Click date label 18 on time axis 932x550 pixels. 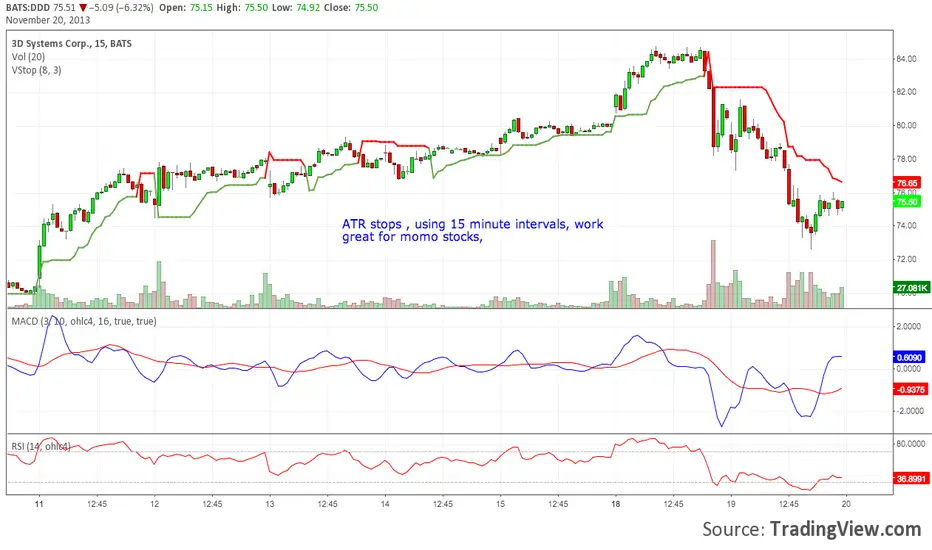pyautogui.click(x=616, y=504)
